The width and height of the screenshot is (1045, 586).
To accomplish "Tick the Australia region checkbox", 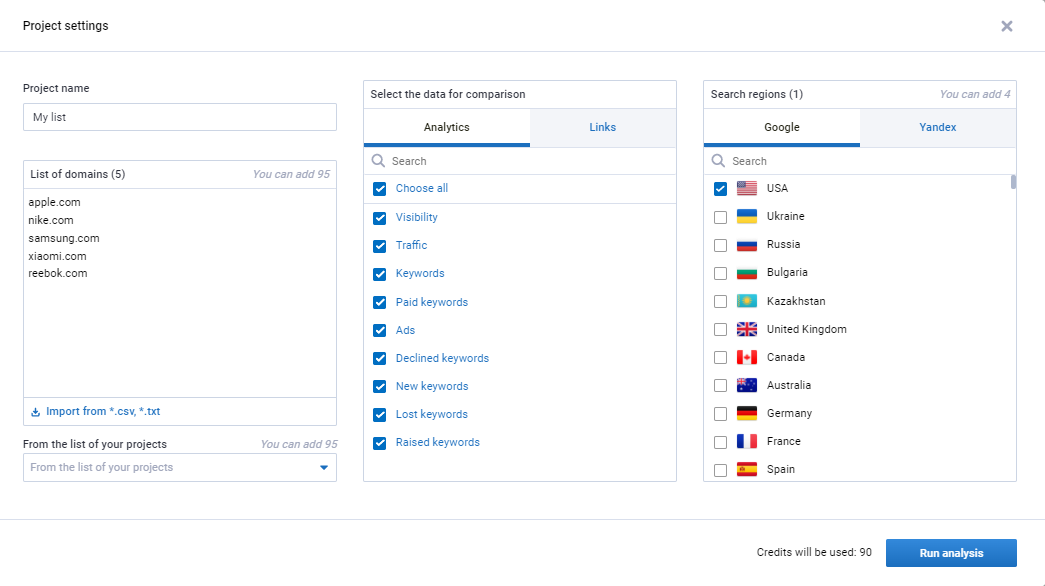I will 720,385.
